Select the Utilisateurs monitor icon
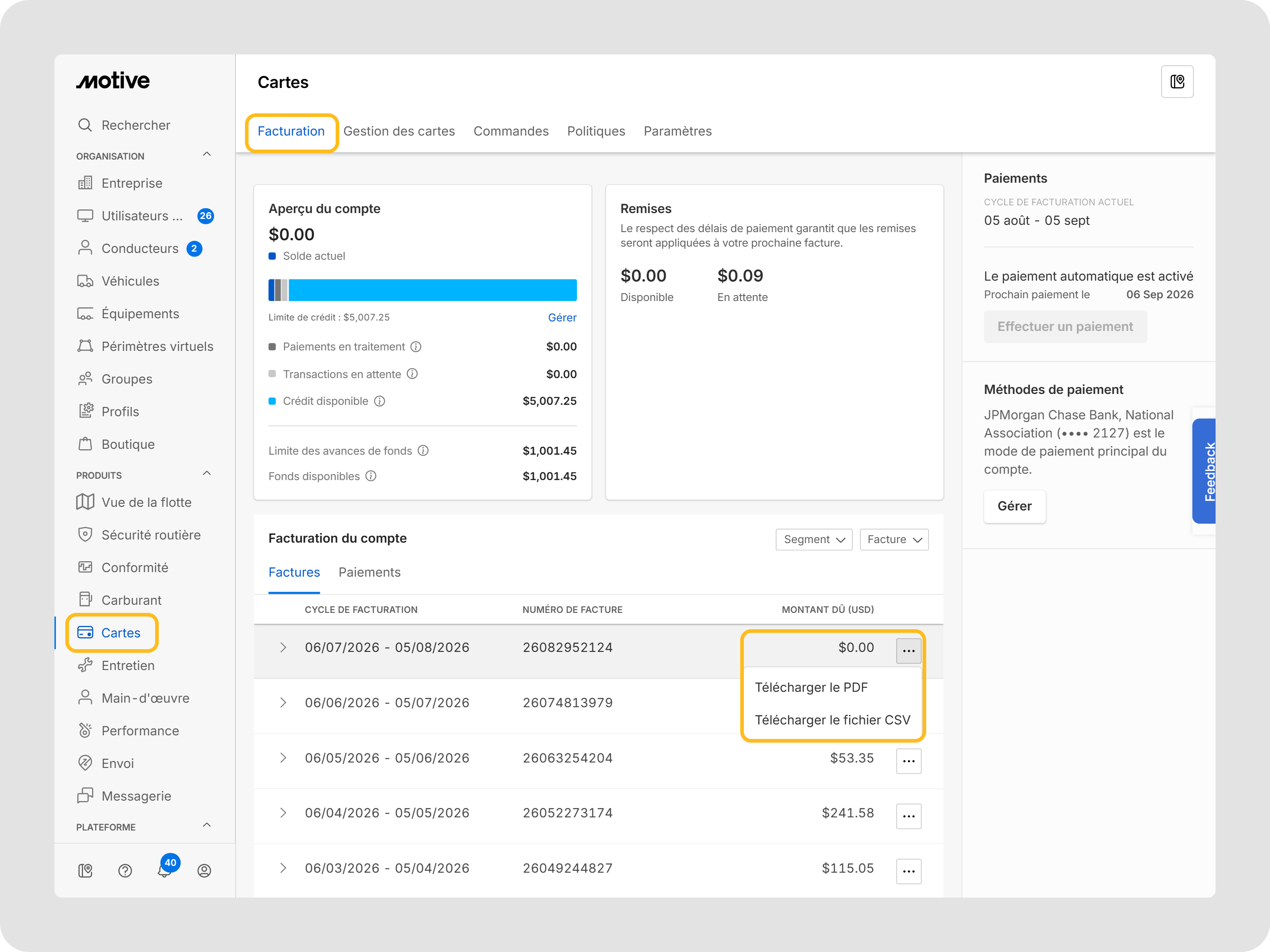This screenshot has height=952, width=1270. 85,216
